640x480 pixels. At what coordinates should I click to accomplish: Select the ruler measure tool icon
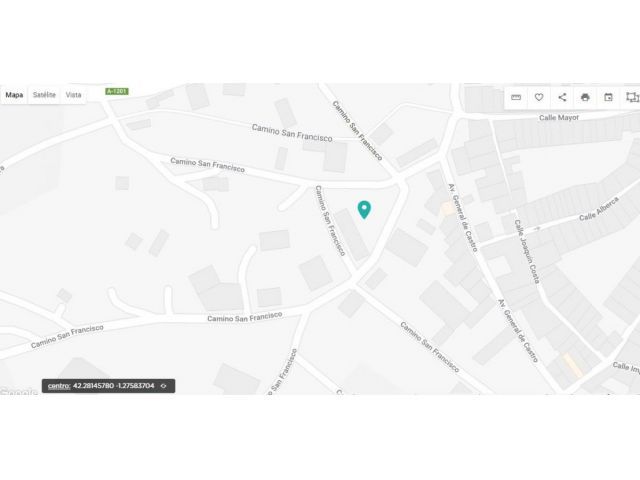click(516, 97)
